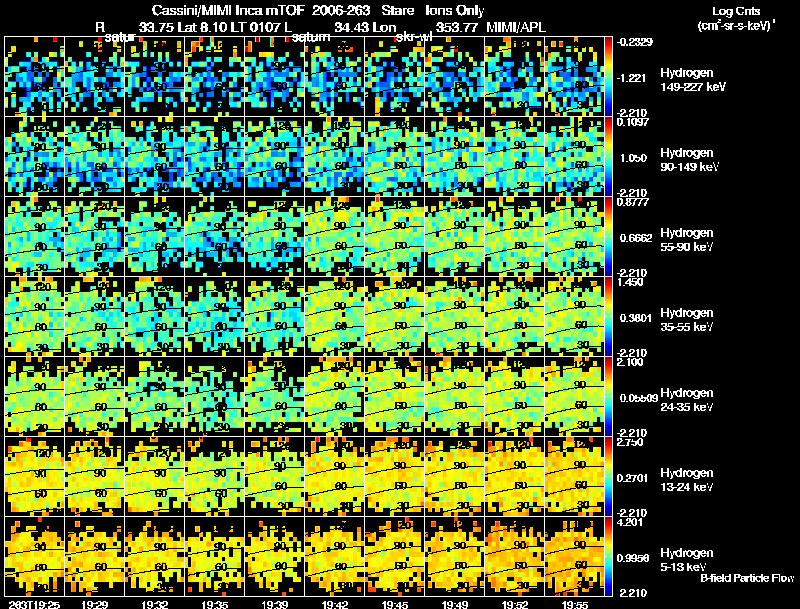The width and height of the screenshot is (800, 609).
Task: Click the '4.201' color scale value
Action: [x=630, y=522]
